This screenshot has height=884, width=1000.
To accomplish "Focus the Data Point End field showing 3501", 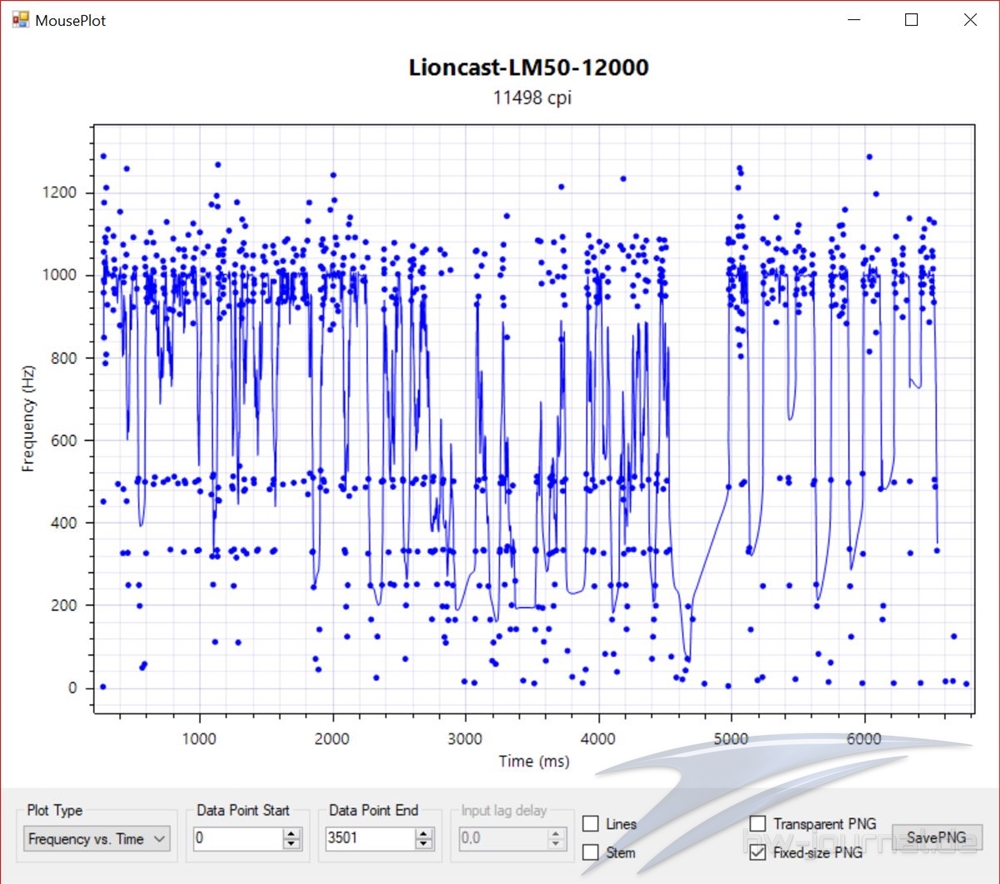I will (371, 838).
